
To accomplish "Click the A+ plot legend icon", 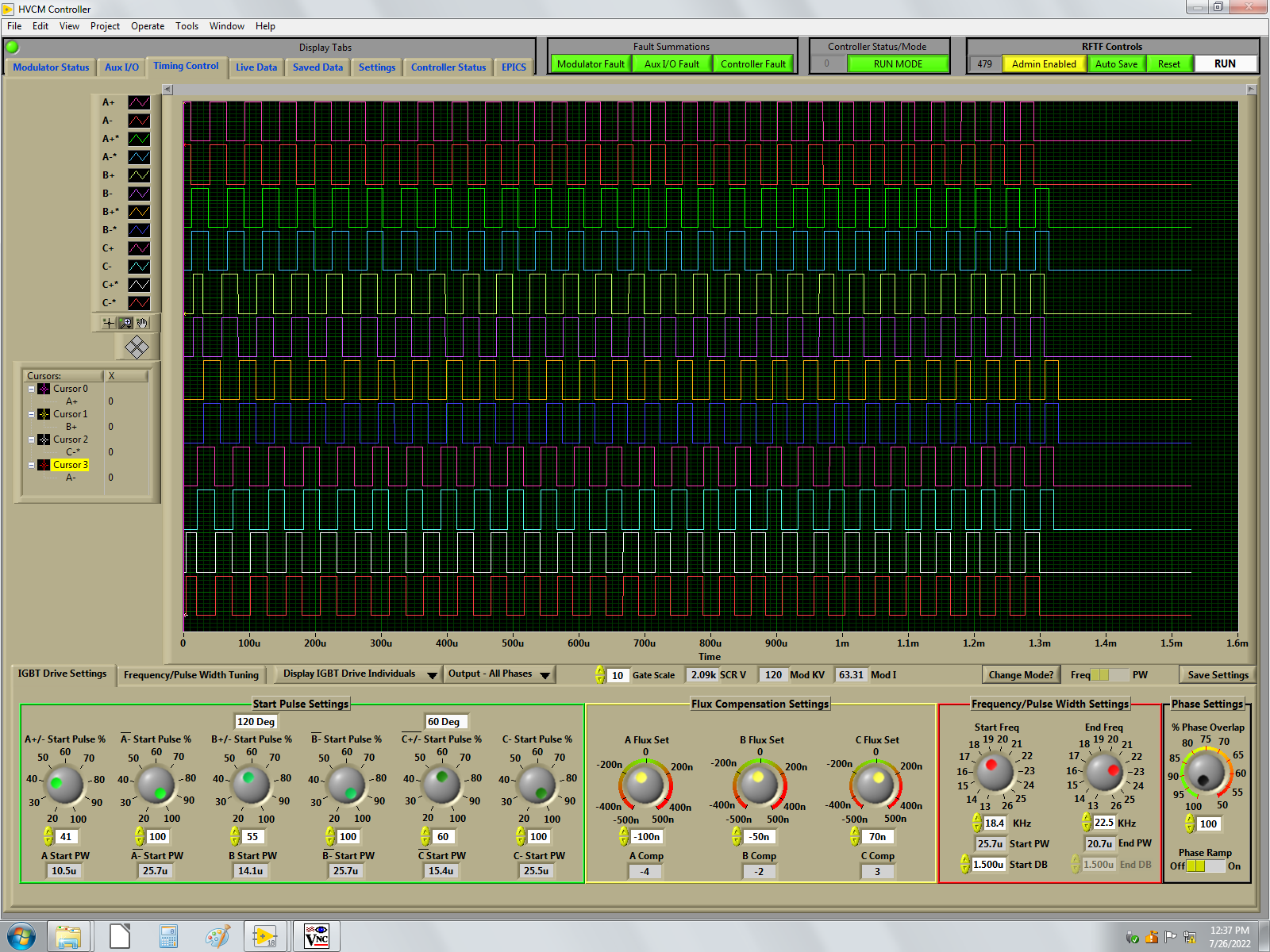I will click(139, 102).
